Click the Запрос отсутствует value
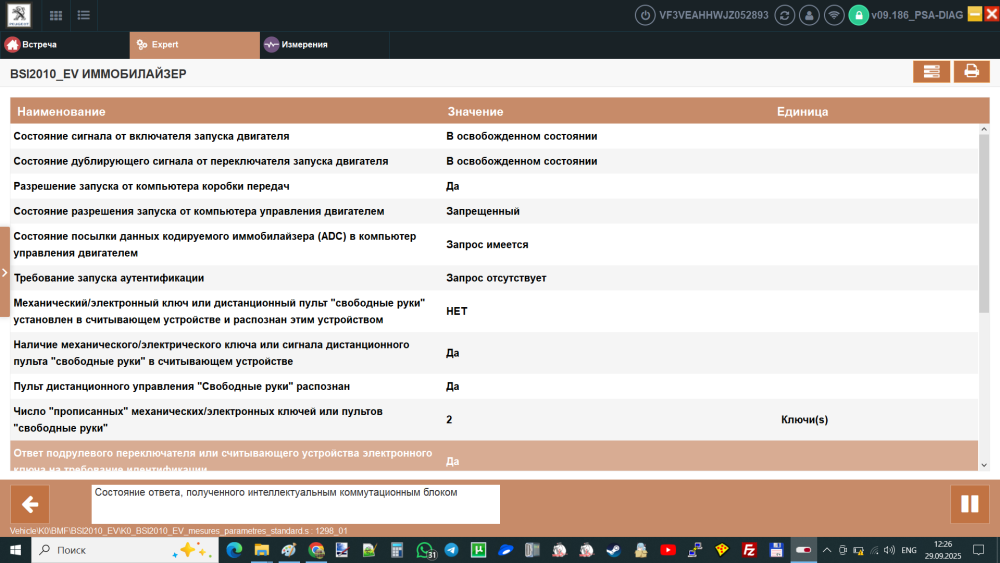 tap(496, 278)
